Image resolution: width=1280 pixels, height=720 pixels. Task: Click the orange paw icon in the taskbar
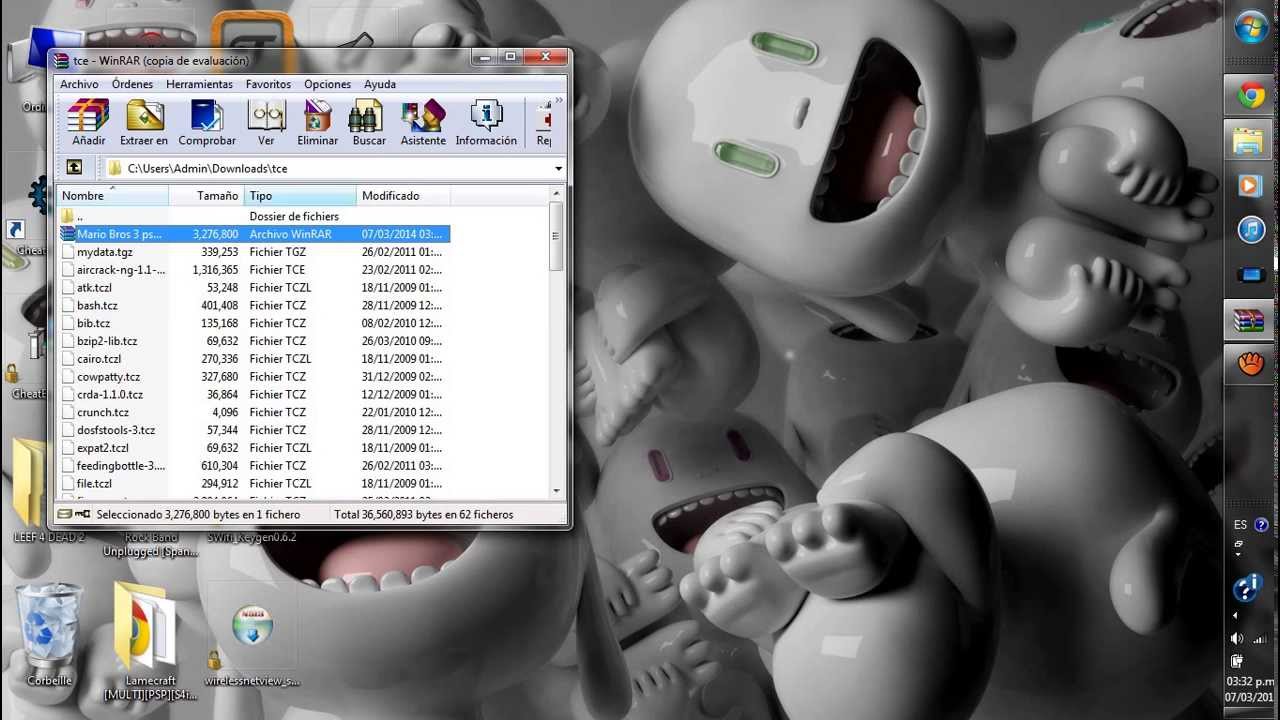(x=1250, y=365)
